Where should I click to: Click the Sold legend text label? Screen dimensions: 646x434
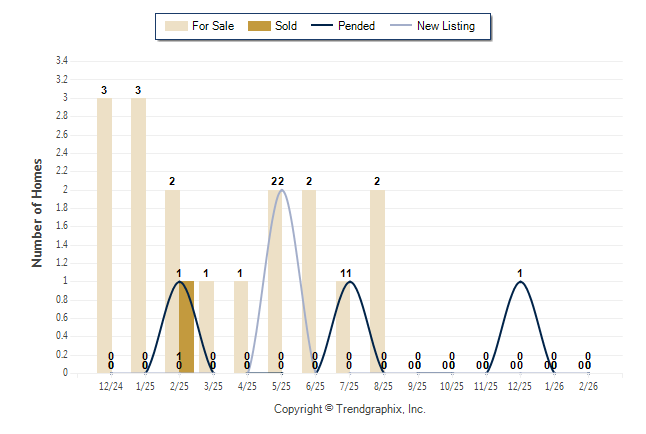[x=286, y=26]
